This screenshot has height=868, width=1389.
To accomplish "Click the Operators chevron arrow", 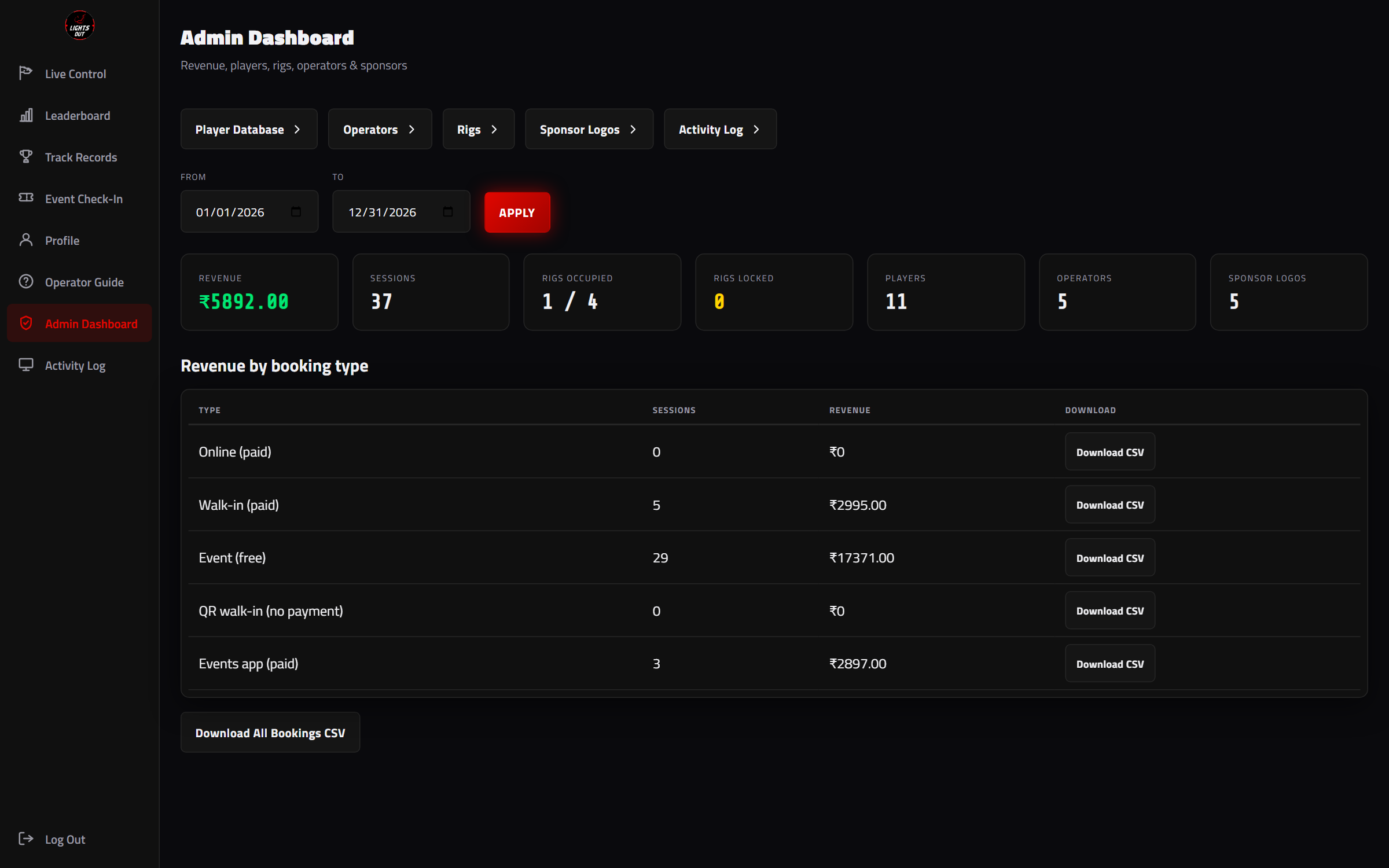I will 411,130.
